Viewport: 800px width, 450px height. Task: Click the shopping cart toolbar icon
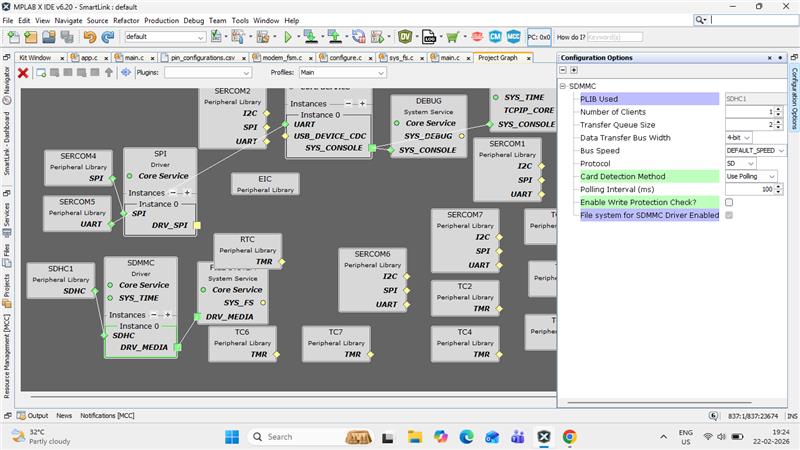(x=452, y=37)
